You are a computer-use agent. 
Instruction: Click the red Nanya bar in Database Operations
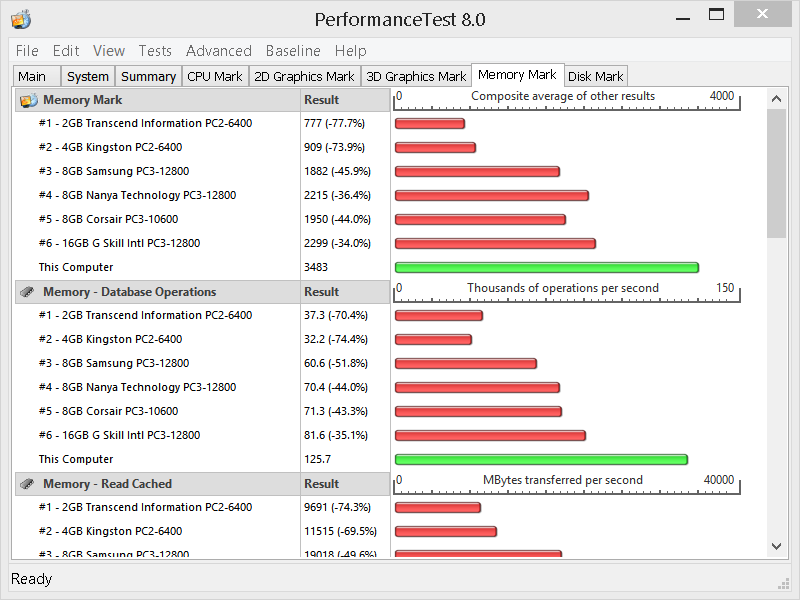click(x=477, y=388)
